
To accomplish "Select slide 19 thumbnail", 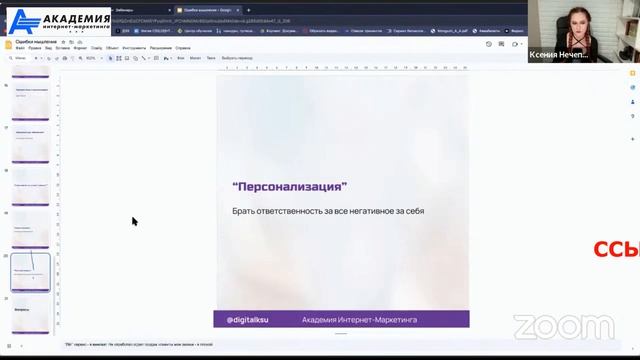I will [31, 230].
